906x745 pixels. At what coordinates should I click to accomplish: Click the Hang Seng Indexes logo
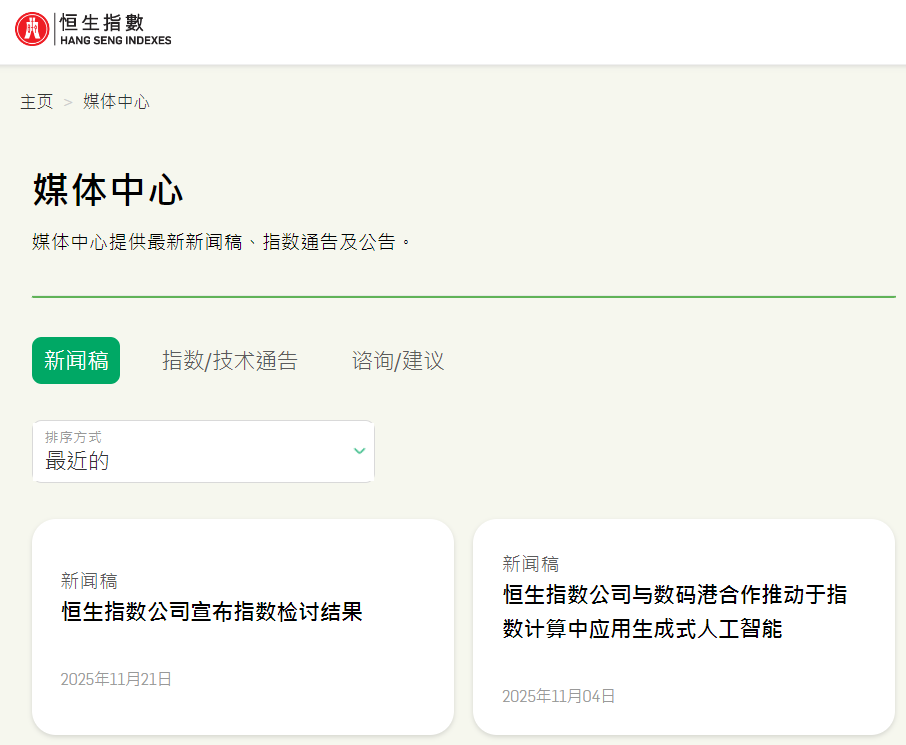tap(93, 29)
